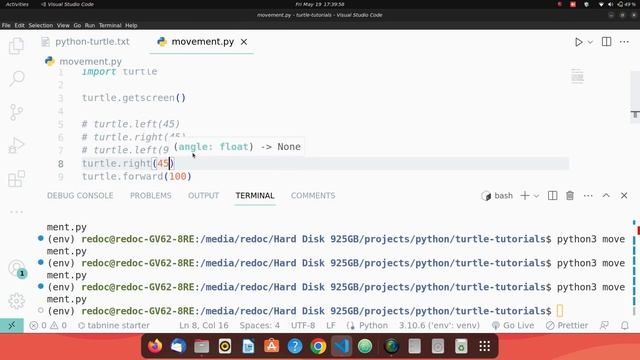Open Prettier status item
640x360 pixels.
coord(567,325)
